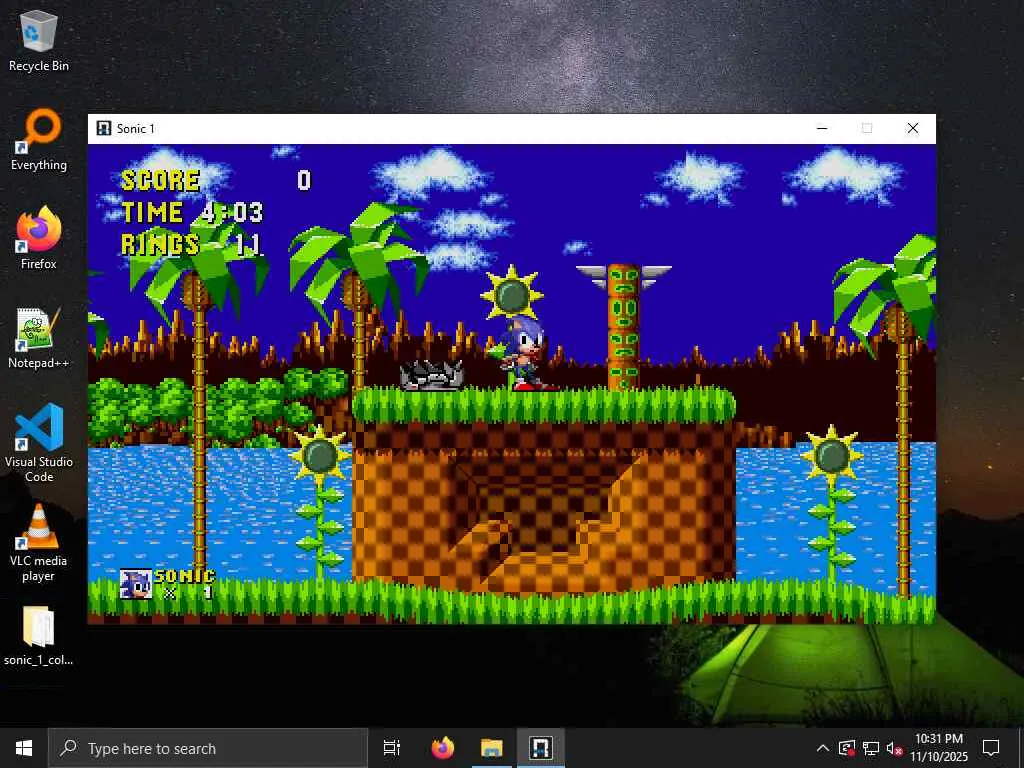This screenshot has width=1024, height=768.
Task: Click the grey spiked badnik enemy
Action: tap(432, 375)
